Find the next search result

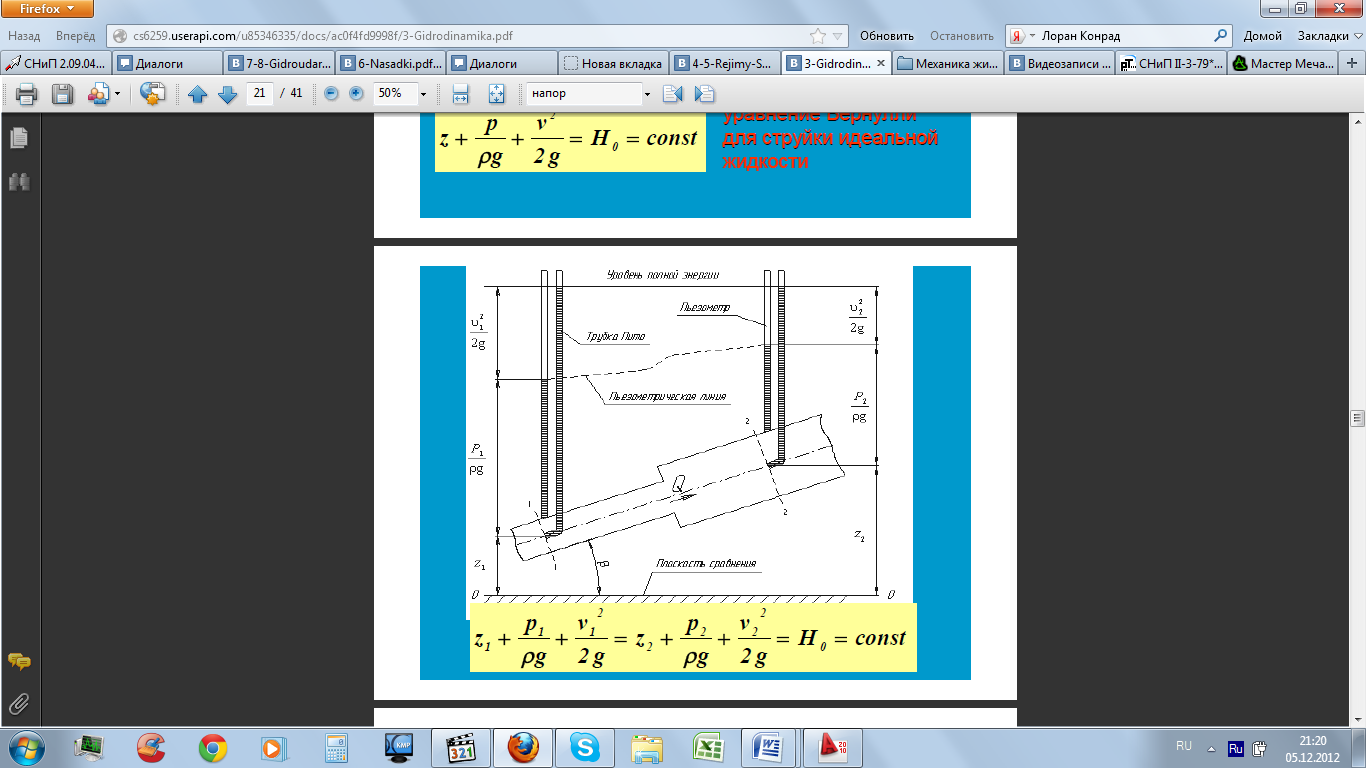[x=704, y=94]
